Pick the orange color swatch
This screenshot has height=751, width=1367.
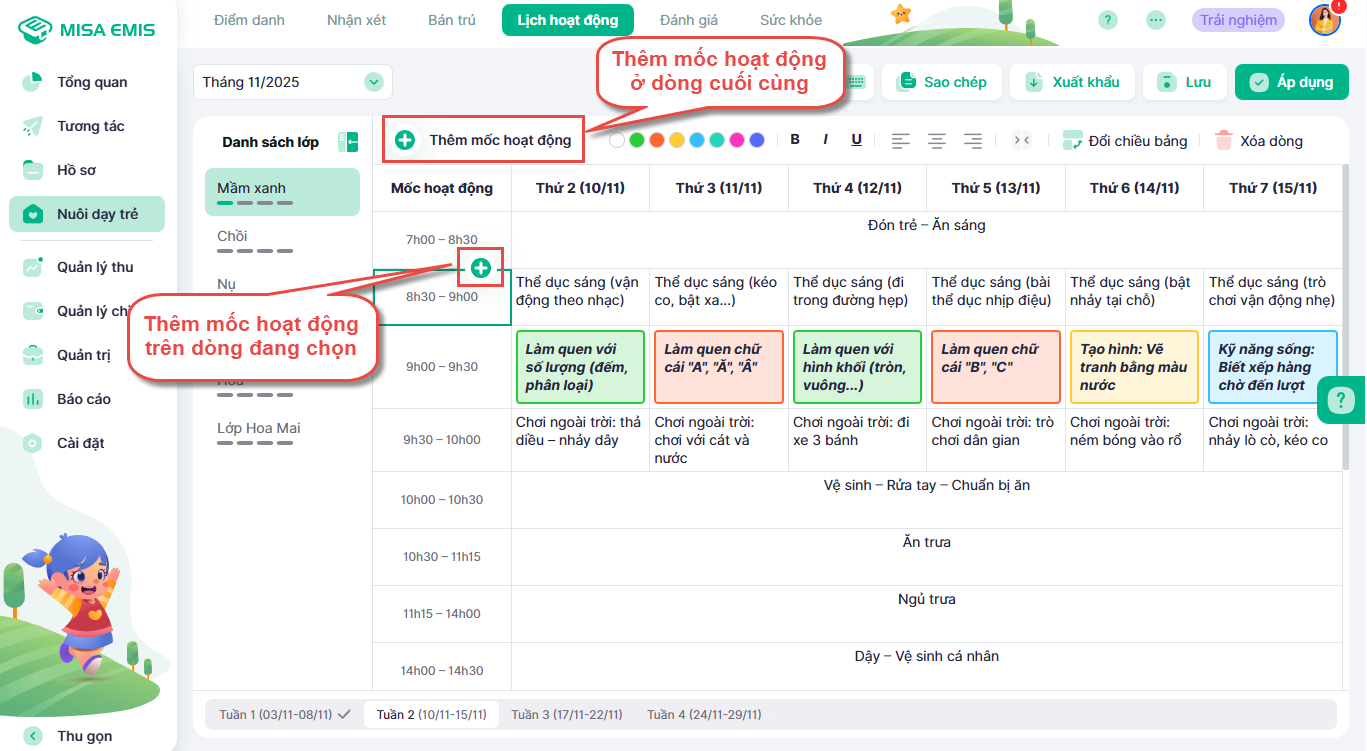pos(656,141)
